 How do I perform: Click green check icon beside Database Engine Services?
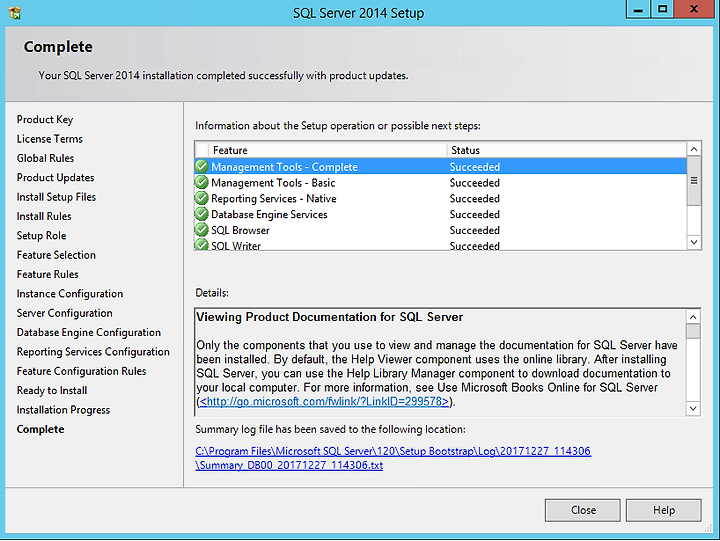[x=202, y=214]
